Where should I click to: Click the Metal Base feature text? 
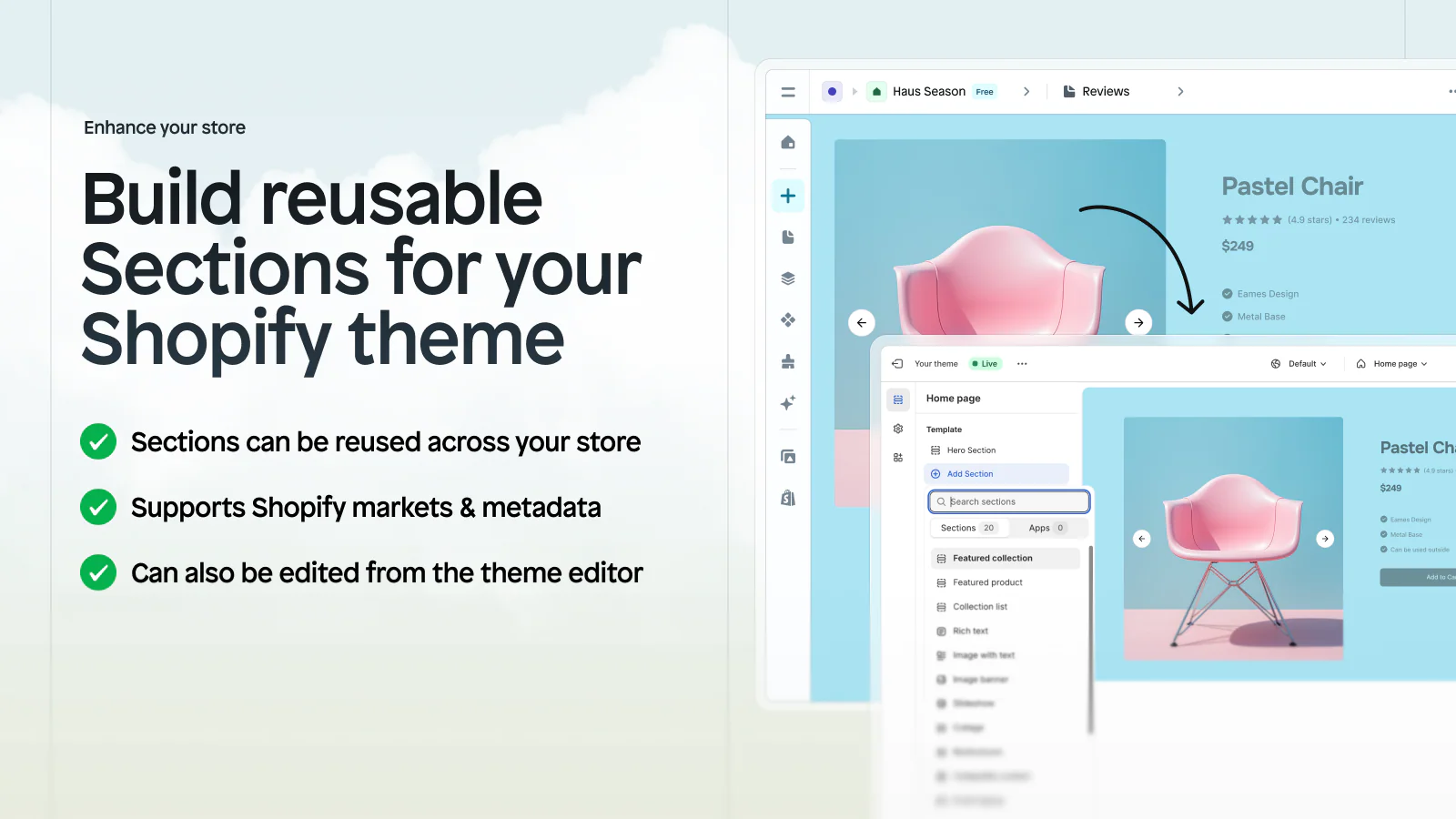(x=1261, y=317)
